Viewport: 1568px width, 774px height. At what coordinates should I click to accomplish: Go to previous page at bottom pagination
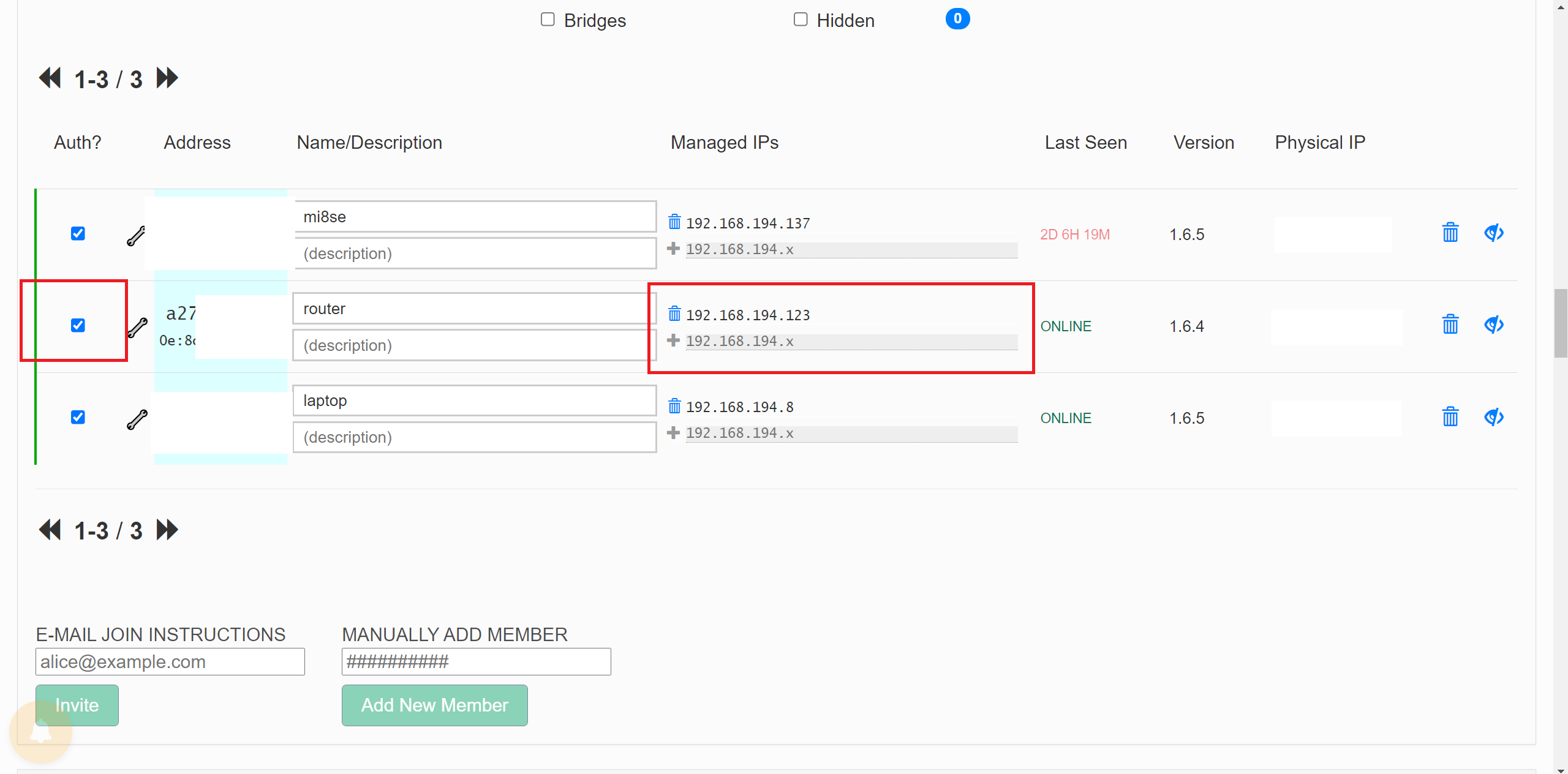click(x=50, y=530)
